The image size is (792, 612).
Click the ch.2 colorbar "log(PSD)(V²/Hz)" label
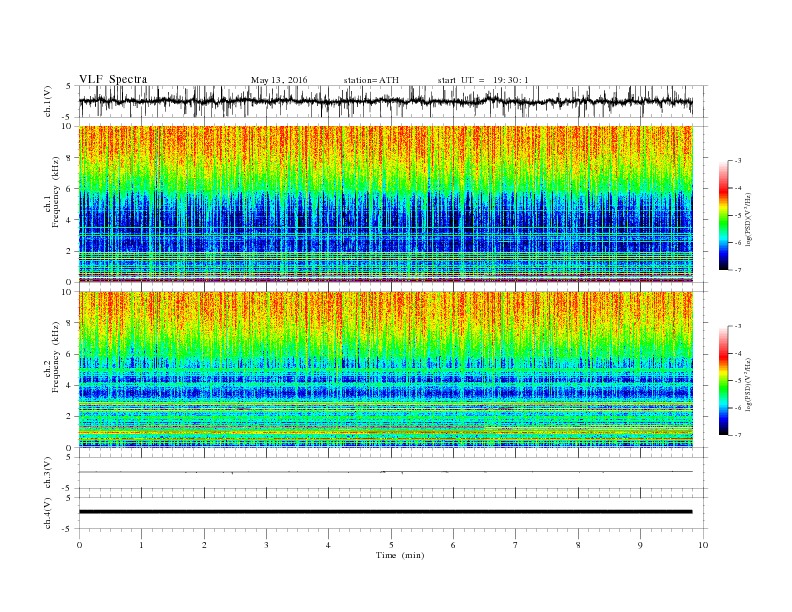tap(748, 383)
